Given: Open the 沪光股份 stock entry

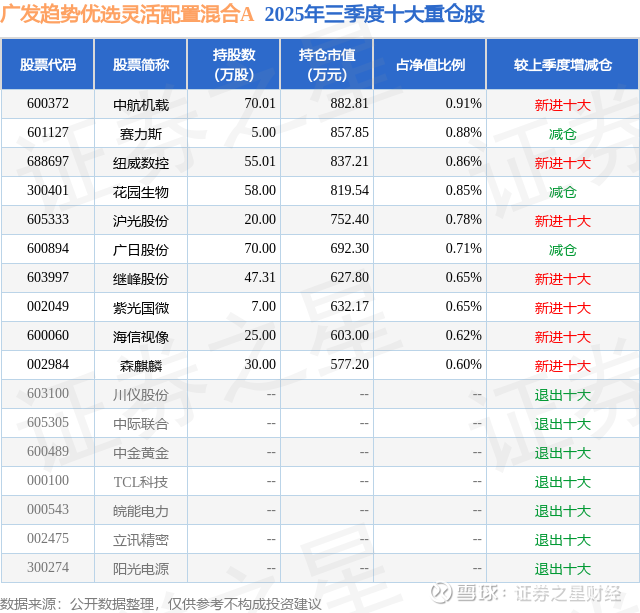Looking at the screenshot, I should click(x=141, y=220).
